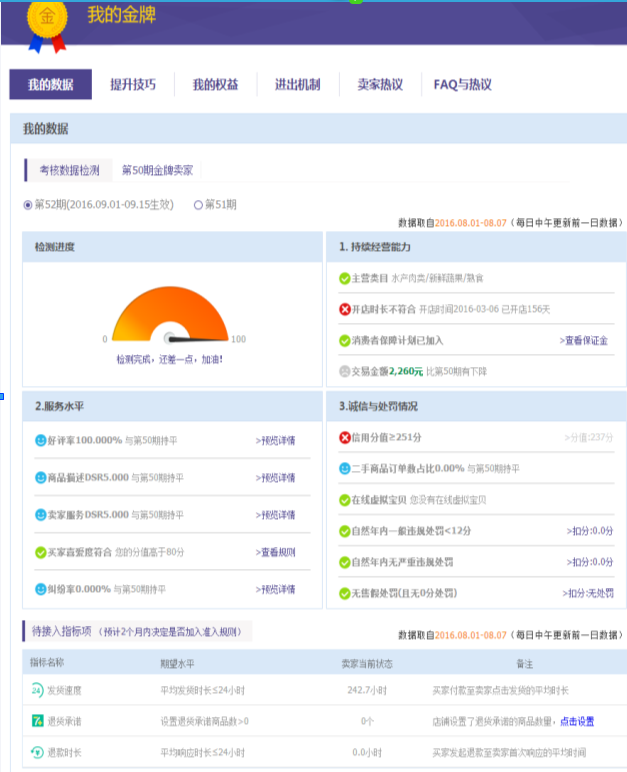Click the green 退货承诺 icon
The width and height of the screenshot is (627, 772).
(x=36, y=721)
